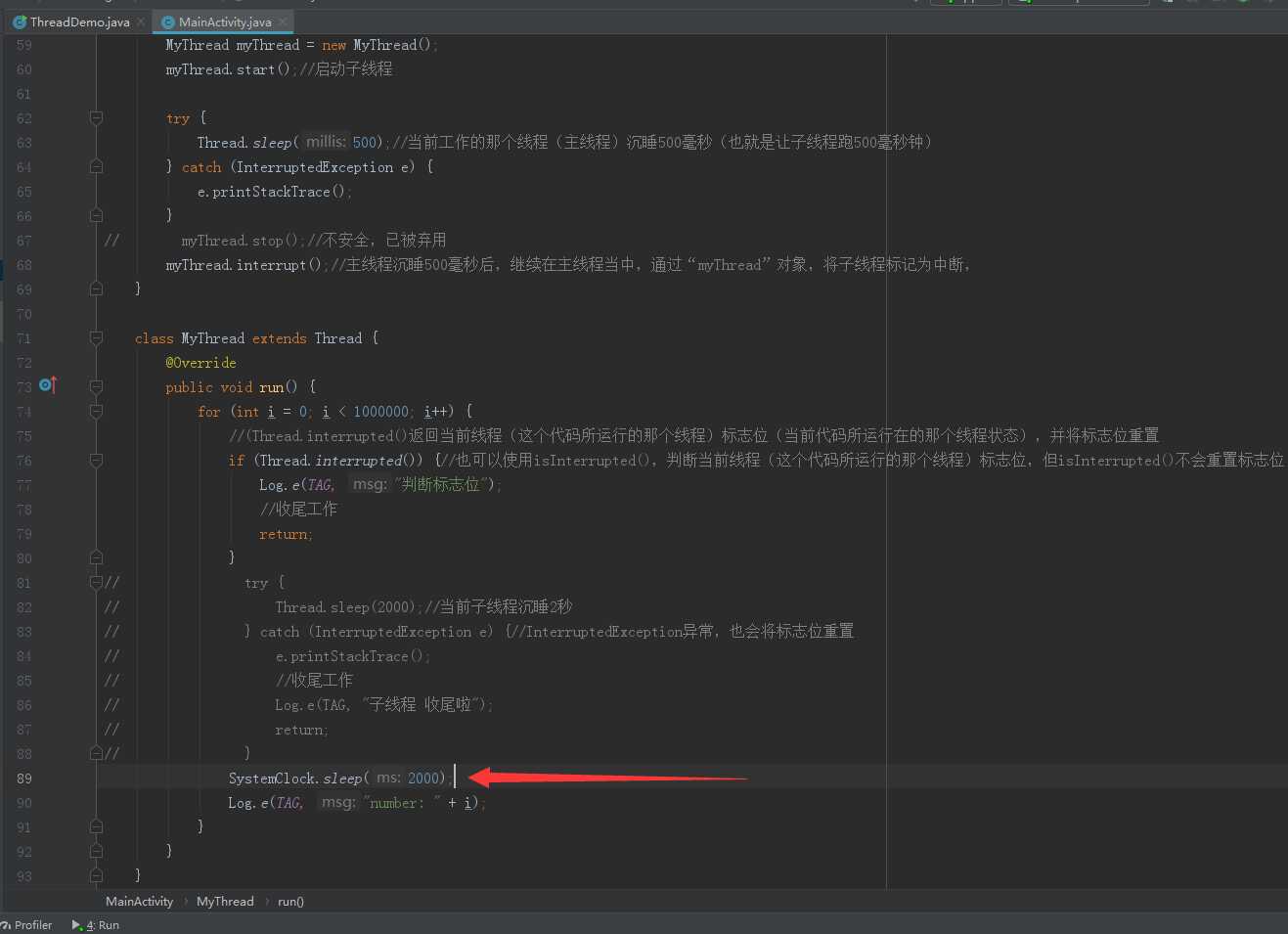Click the fold end marker on line 80
Screen dimensions: 1288x934
[x=96, y=557]
